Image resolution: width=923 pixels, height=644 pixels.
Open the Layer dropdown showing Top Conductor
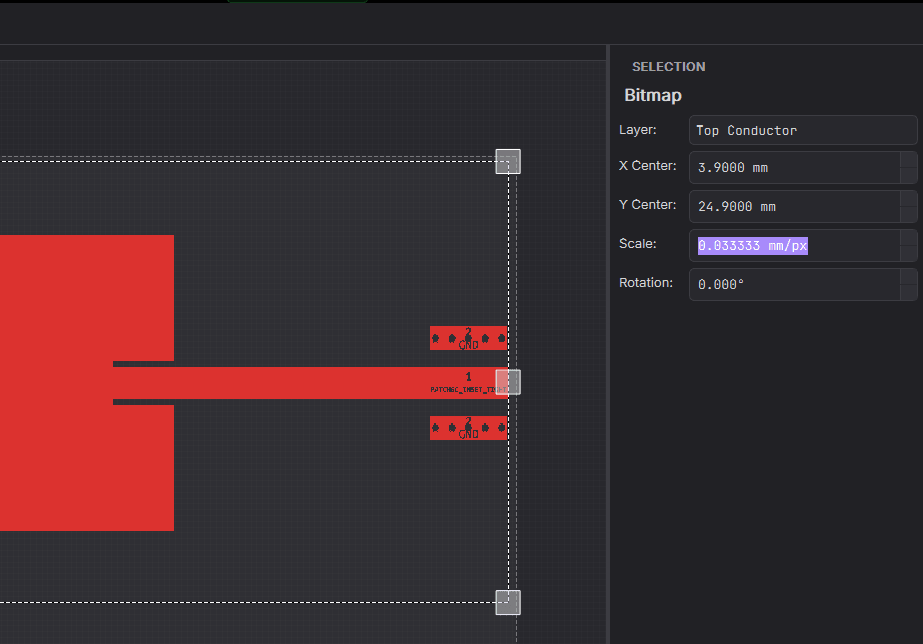[x=803, y=130]
